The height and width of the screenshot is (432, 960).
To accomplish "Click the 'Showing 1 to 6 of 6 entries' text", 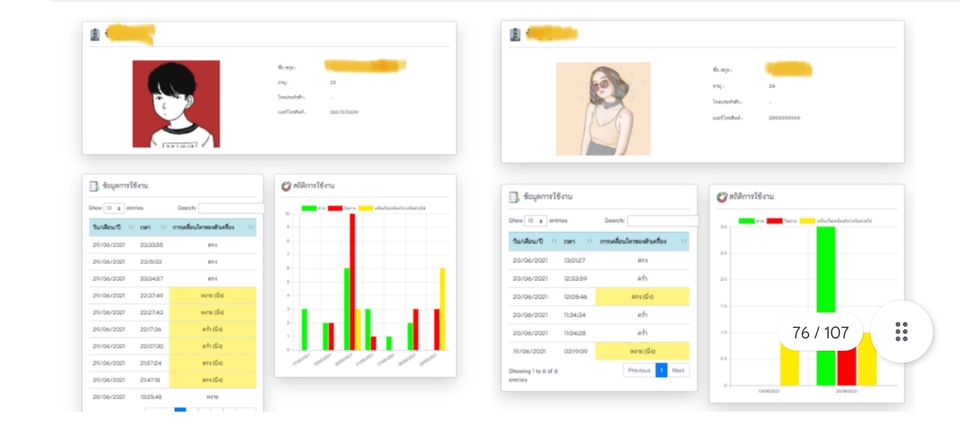I will 533,375.
